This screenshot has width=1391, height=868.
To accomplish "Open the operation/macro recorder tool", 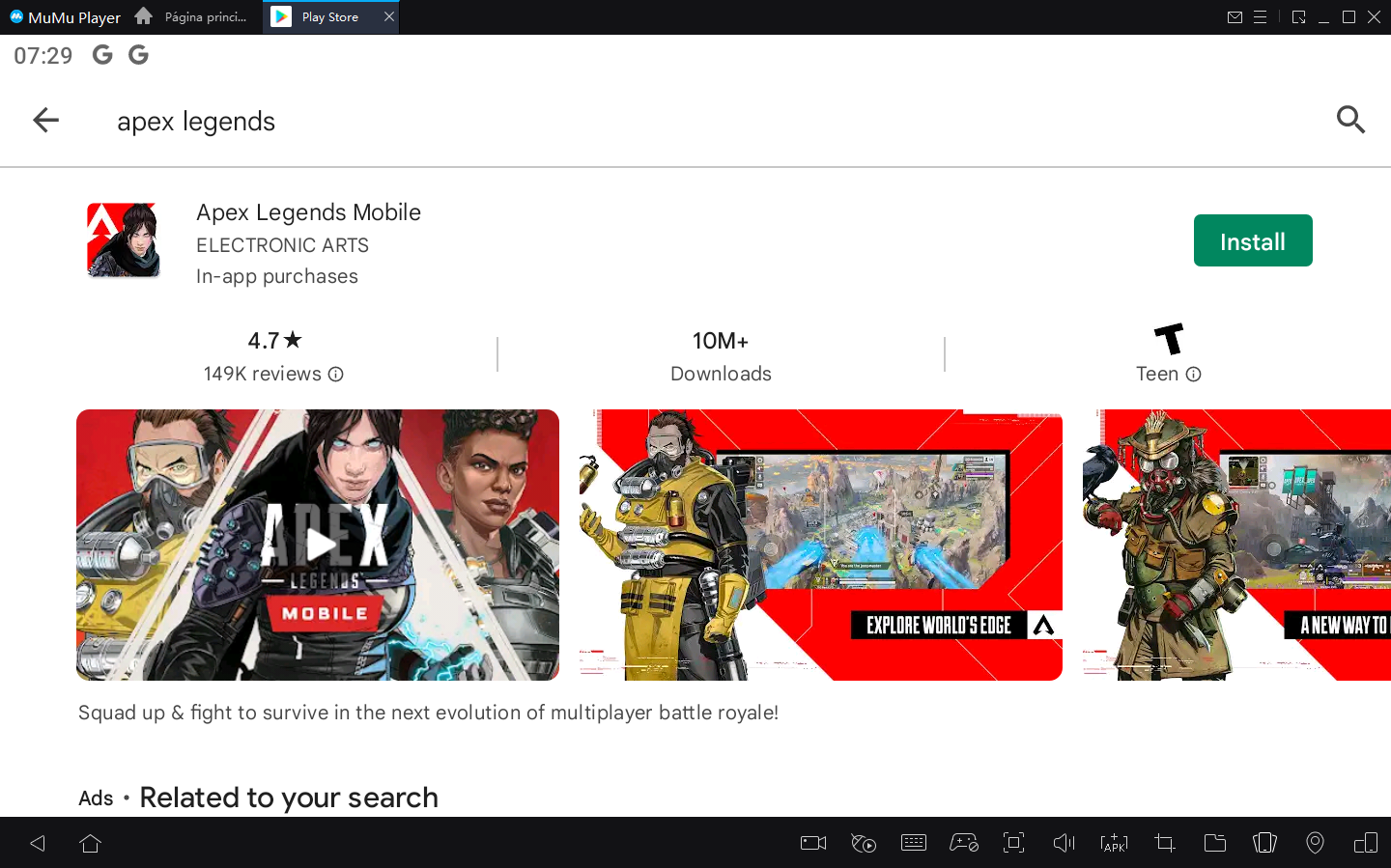I will pyautogui.click(x=864, y=843).
